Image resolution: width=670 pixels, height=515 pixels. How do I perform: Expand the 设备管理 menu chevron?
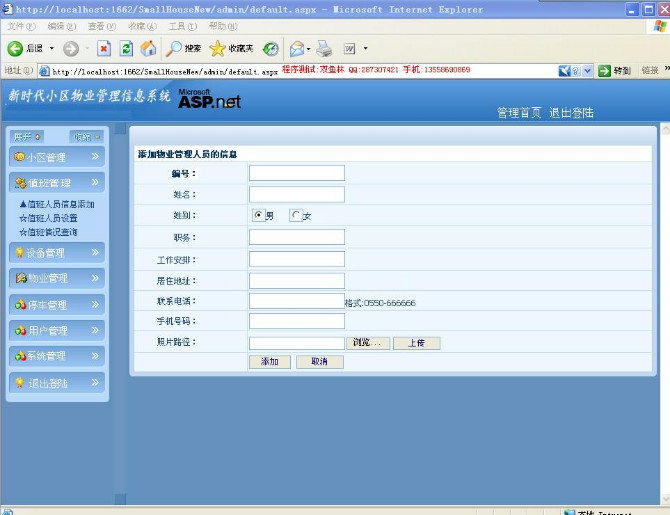point(95,252)
